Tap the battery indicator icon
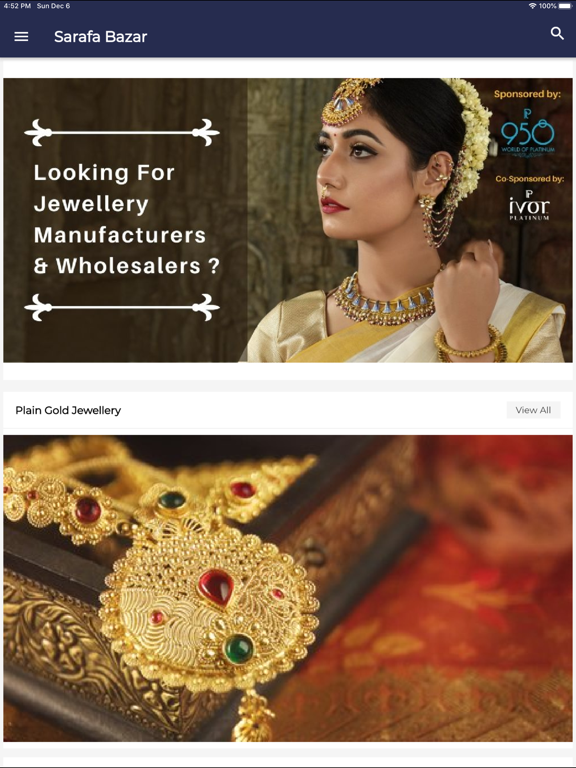This screenshot has width=576, height=768. (565, 6)
